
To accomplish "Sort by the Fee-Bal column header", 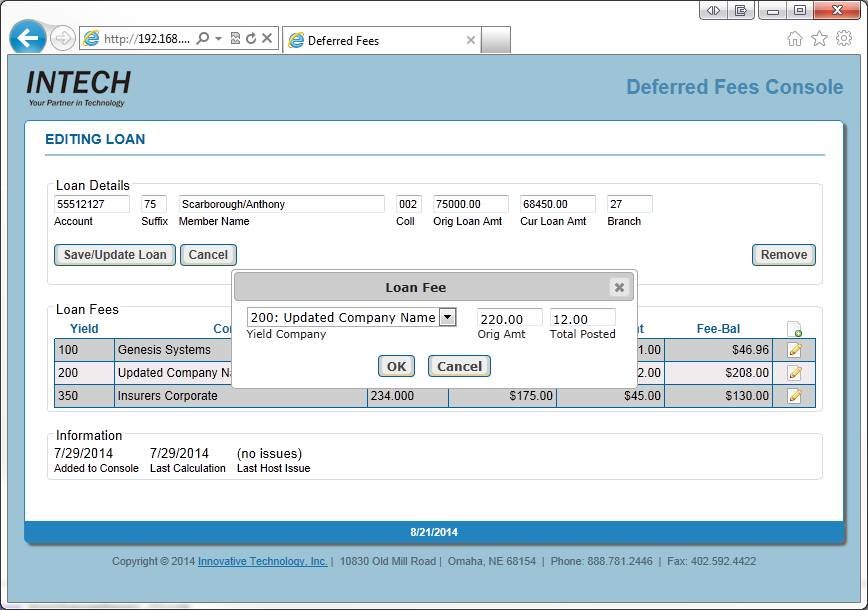I will click(x=718, y=329).
